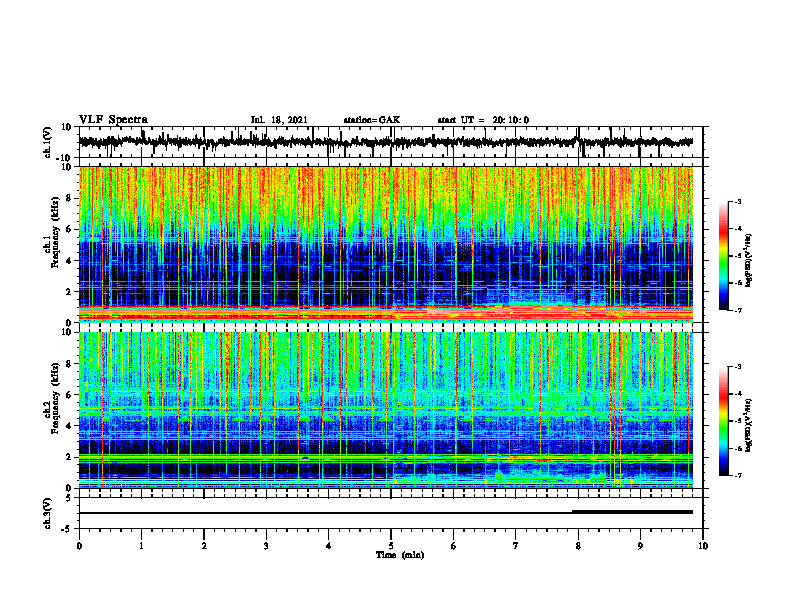Screen dimensions: 792x612
Task: Click the 10 minute tick label on time axis
Action: pos(703,546)
